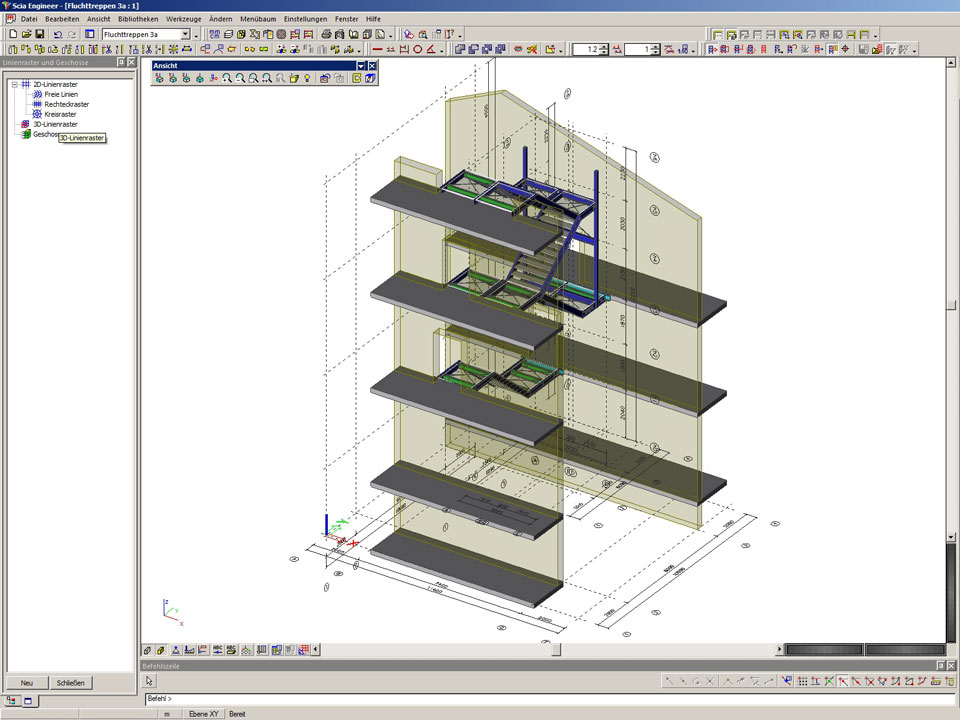Image resolution: width=960 pixels, height=720 pixels.
Task: Select Kreisraster in the tree
Action: pyautogui.click(x=60, y=114)
